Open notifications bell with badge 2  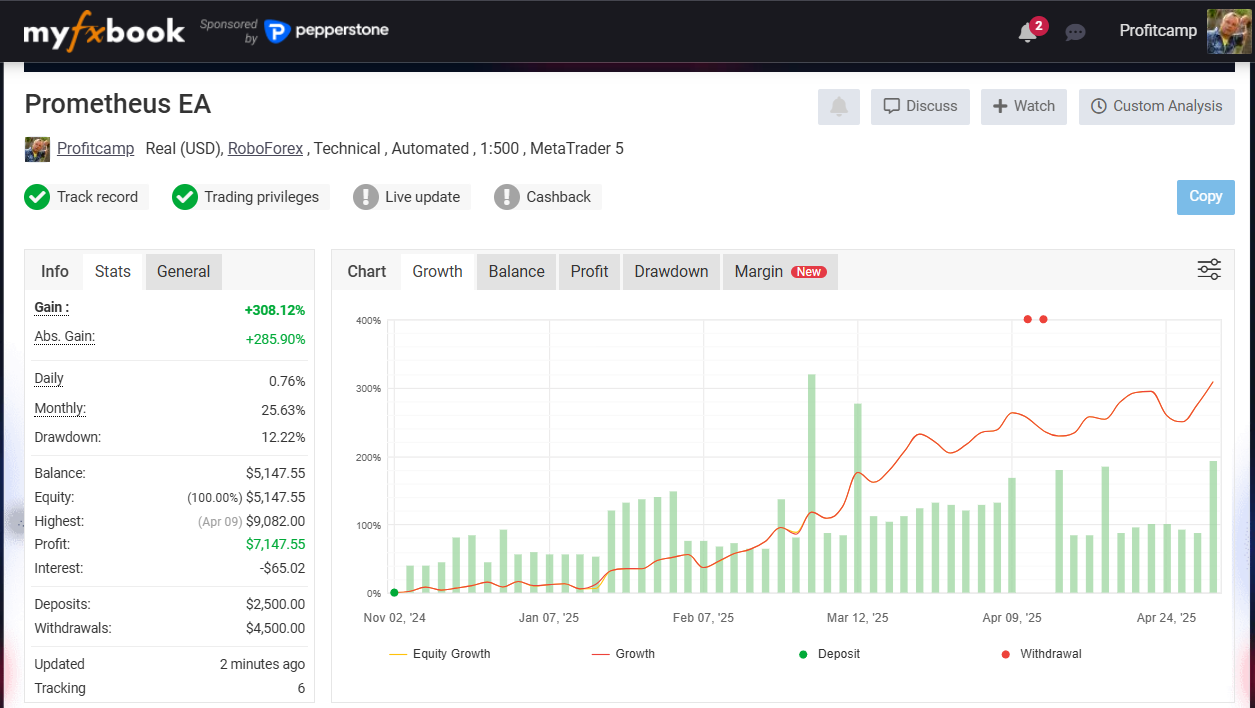1028,32
